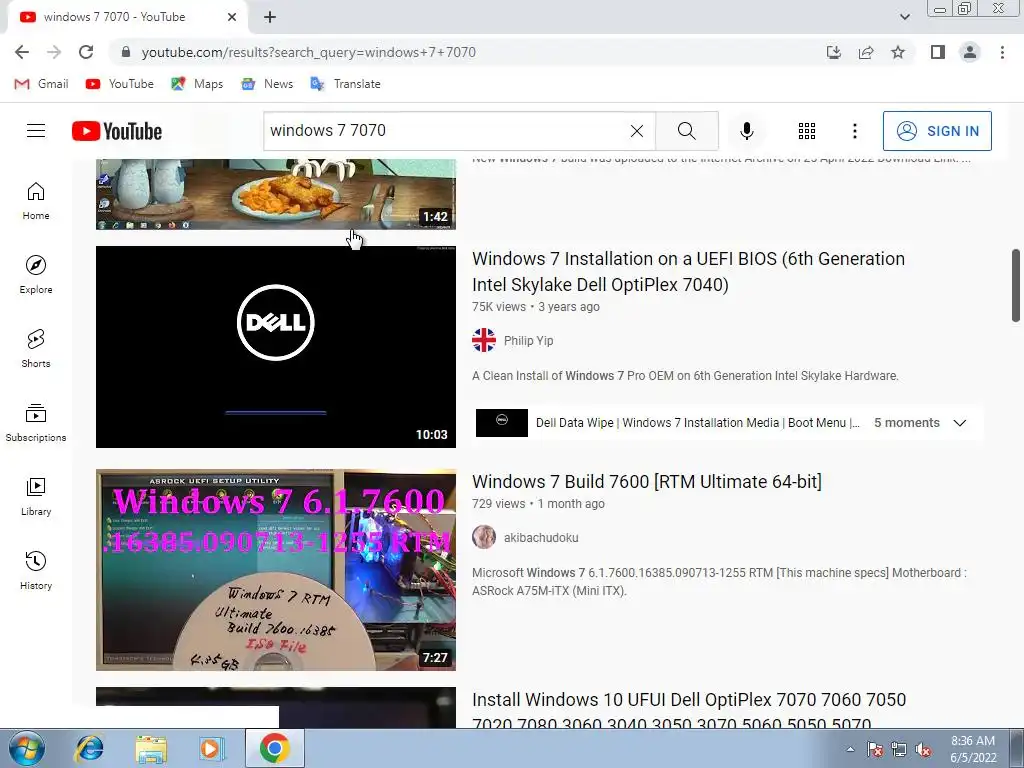Click the magnifier search button
The image size is (1024, 768).
pyautogui.click(x=687, y=131)
